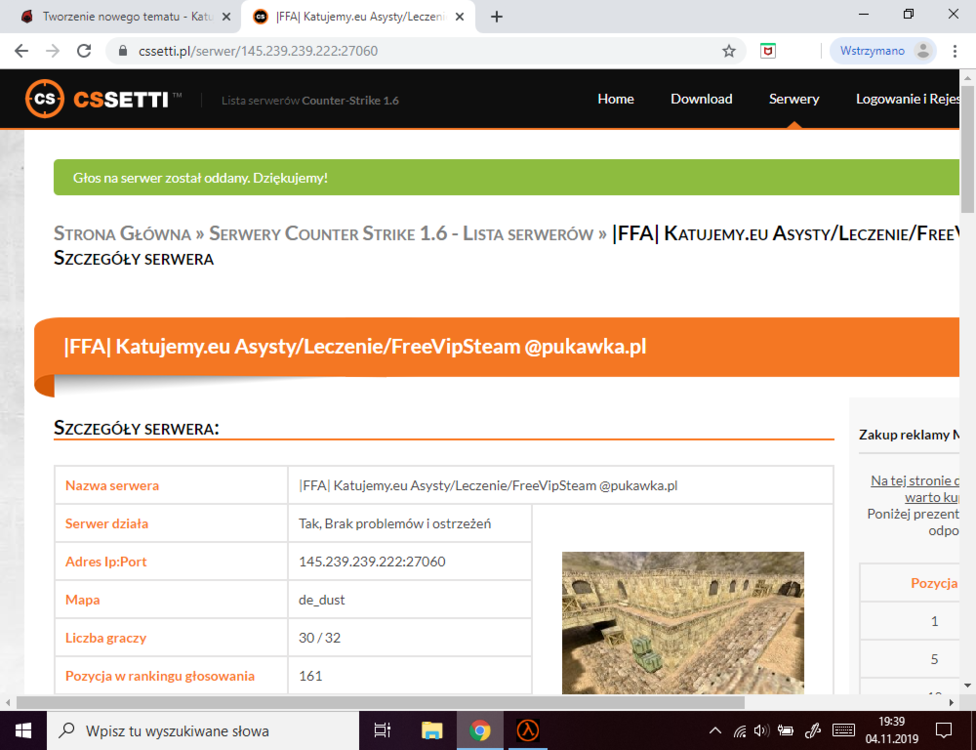Click the 30 / 32 player count
Image resolution: width=976 pixels, height=750 pixels.
320,637
